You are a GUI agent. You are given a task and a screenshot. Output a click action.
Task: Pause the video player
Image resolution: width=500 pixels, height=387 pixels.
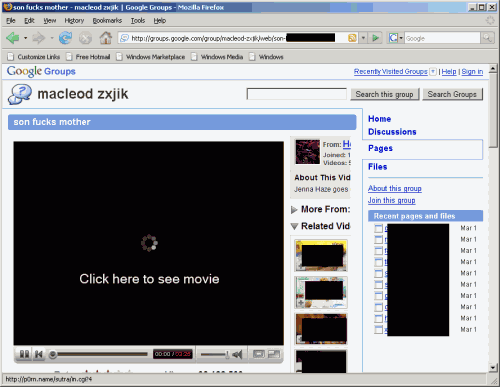coord(24,354)
